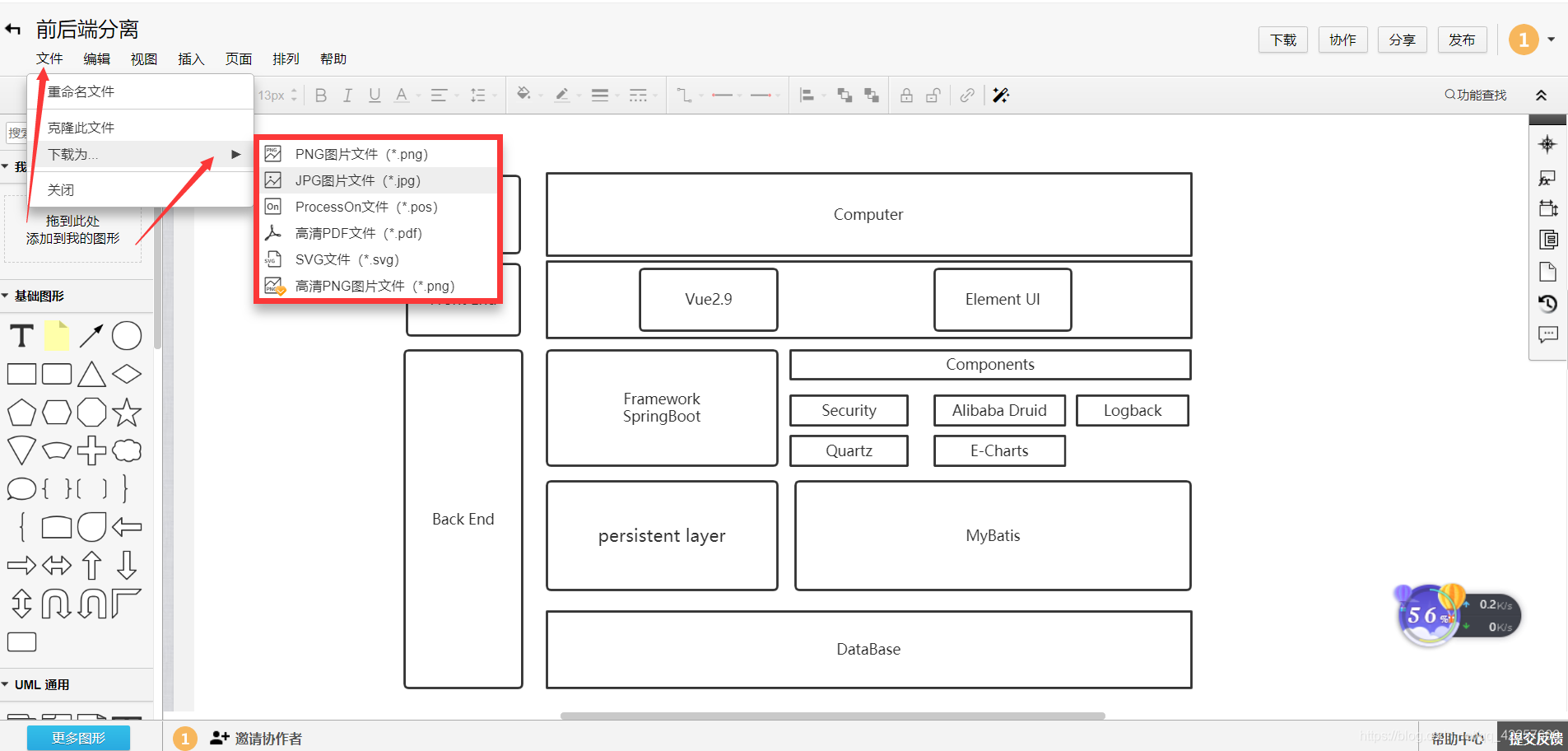
Task: Open the 页面 menu
Action: coord(239,59)
